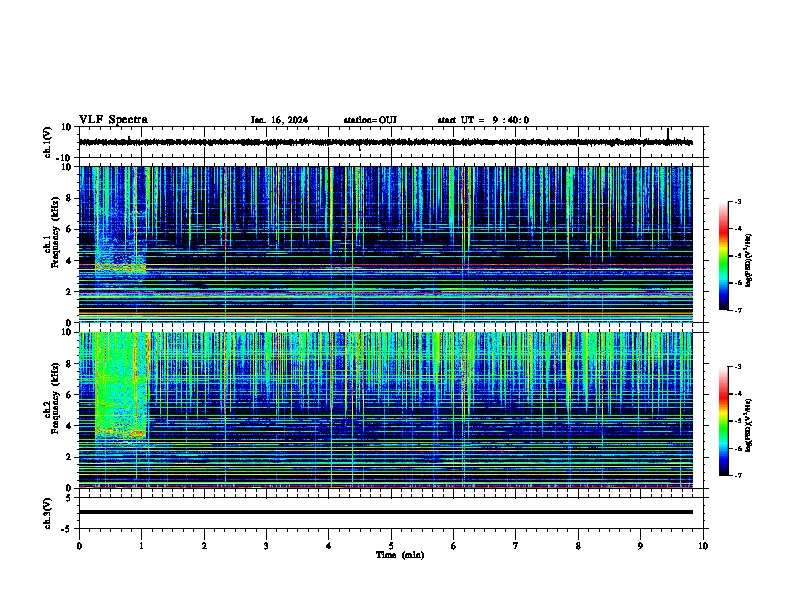Click the "10" at the time axis end
Image resolution: width=792 pixels, height=612 pixels.
click(x=703, y=546)
